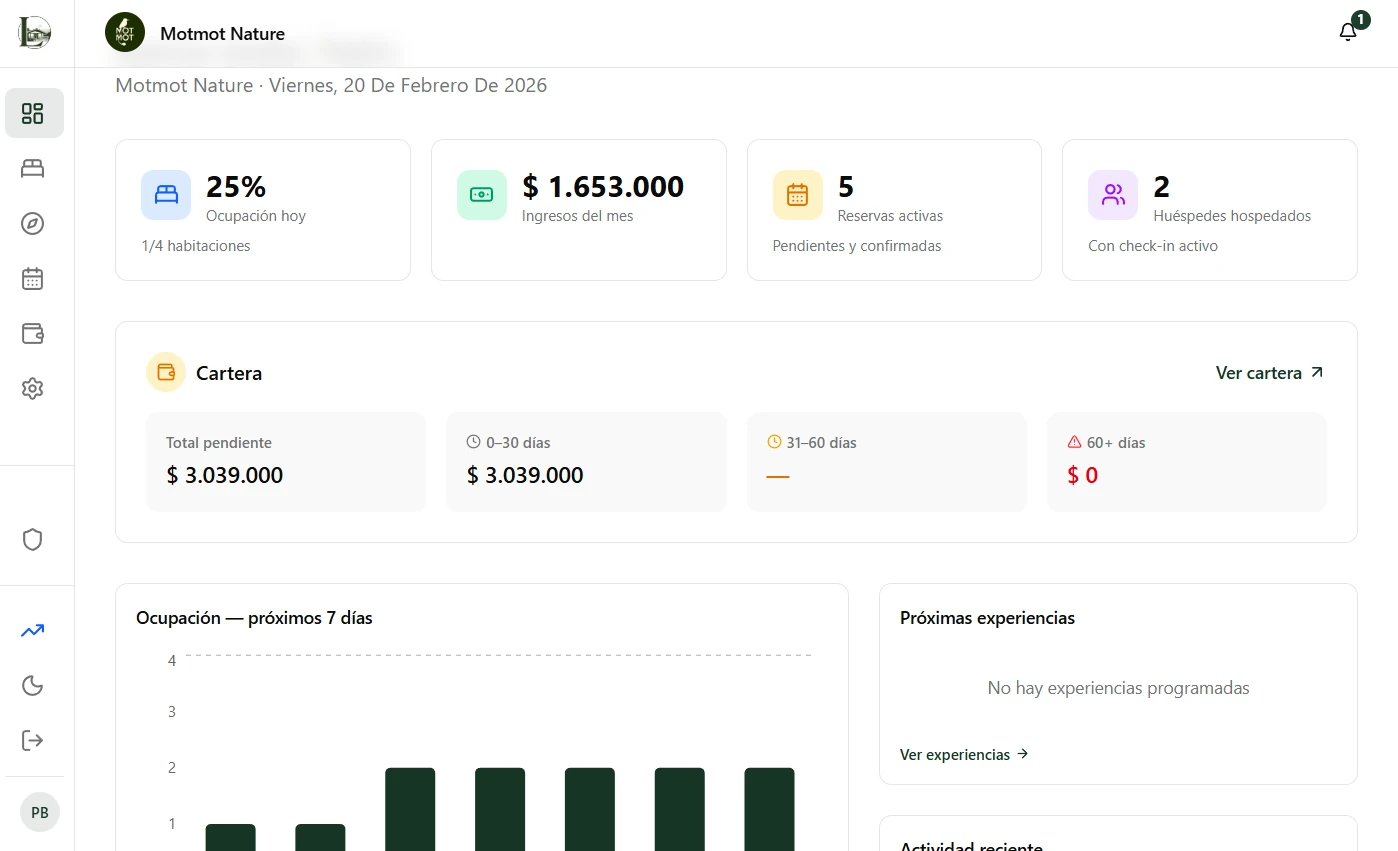
Task: Open the calendar reservations icon
Action: [33, 278]
